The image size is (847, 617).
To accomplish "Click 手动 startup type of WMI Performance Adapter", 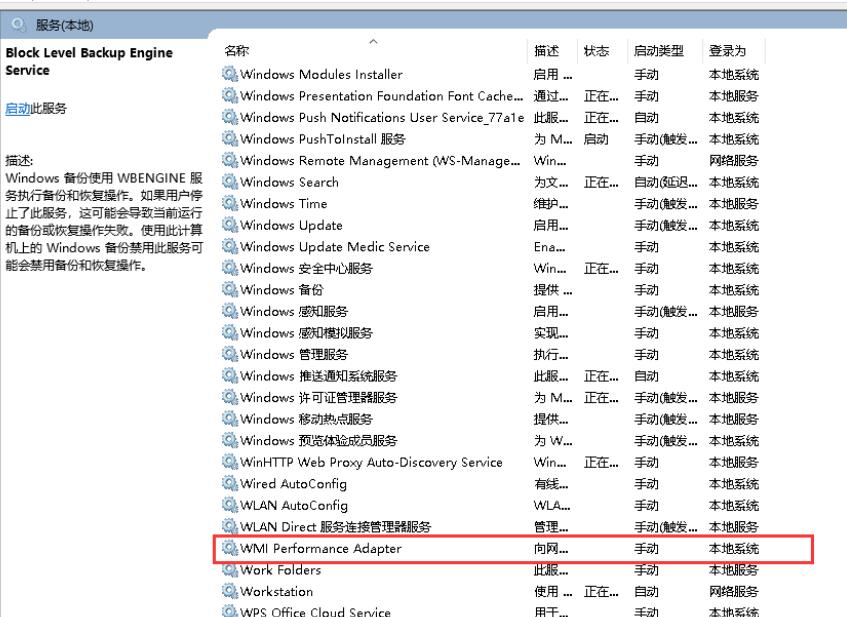I will click(646, 548).
